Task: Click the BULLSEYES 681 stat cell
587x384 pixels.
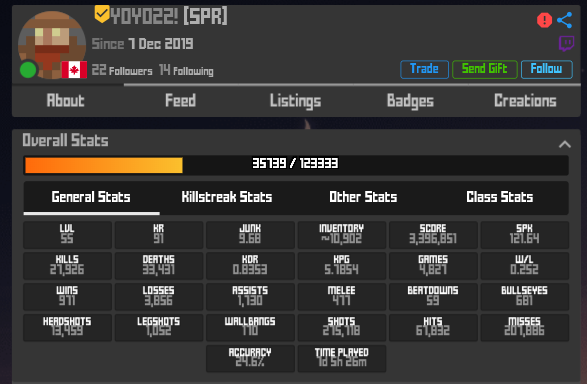Action: (524, 297)
